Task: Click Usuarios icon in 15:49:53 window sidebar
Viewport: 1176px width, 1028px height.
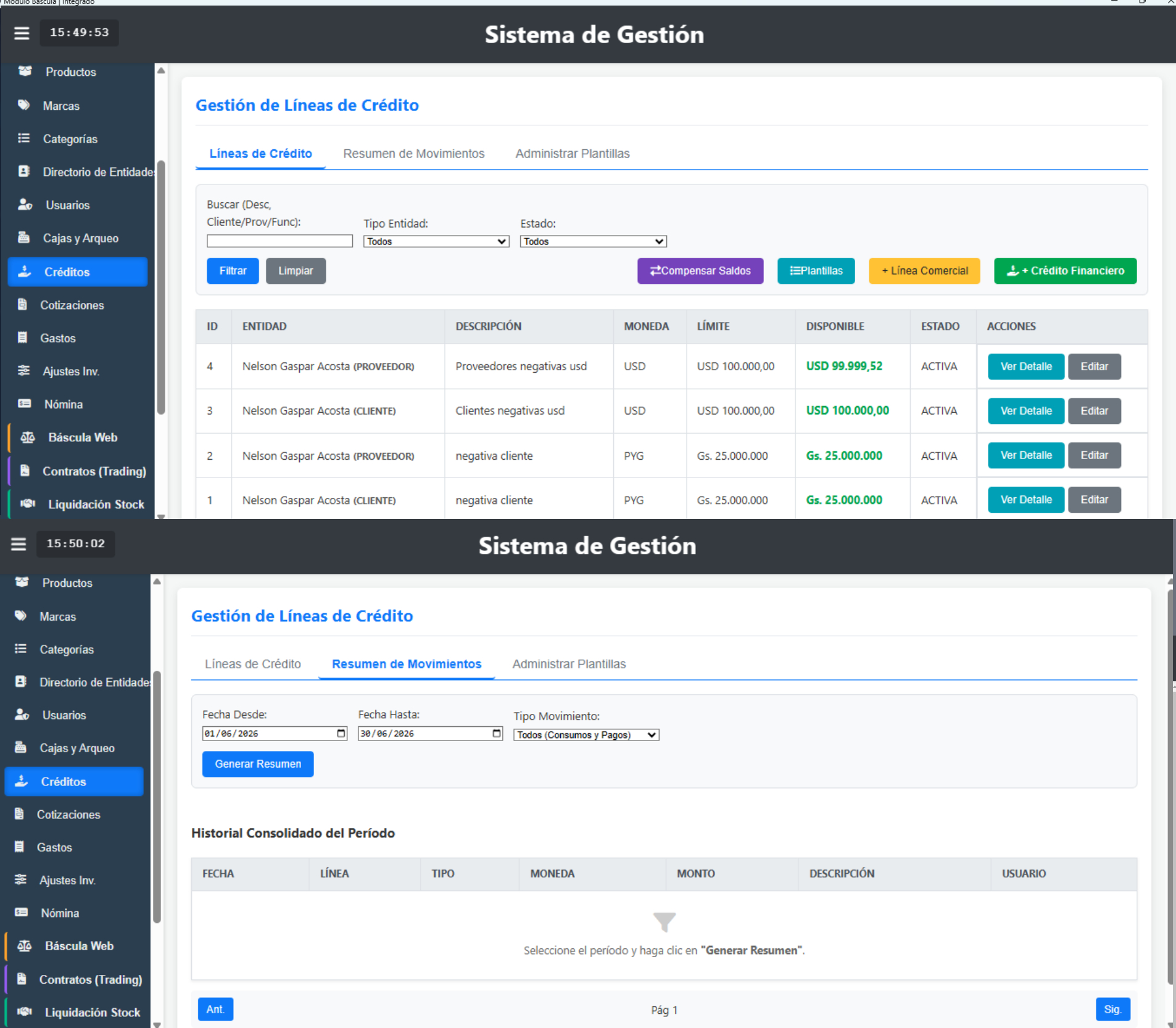Action: click(25, 205)
